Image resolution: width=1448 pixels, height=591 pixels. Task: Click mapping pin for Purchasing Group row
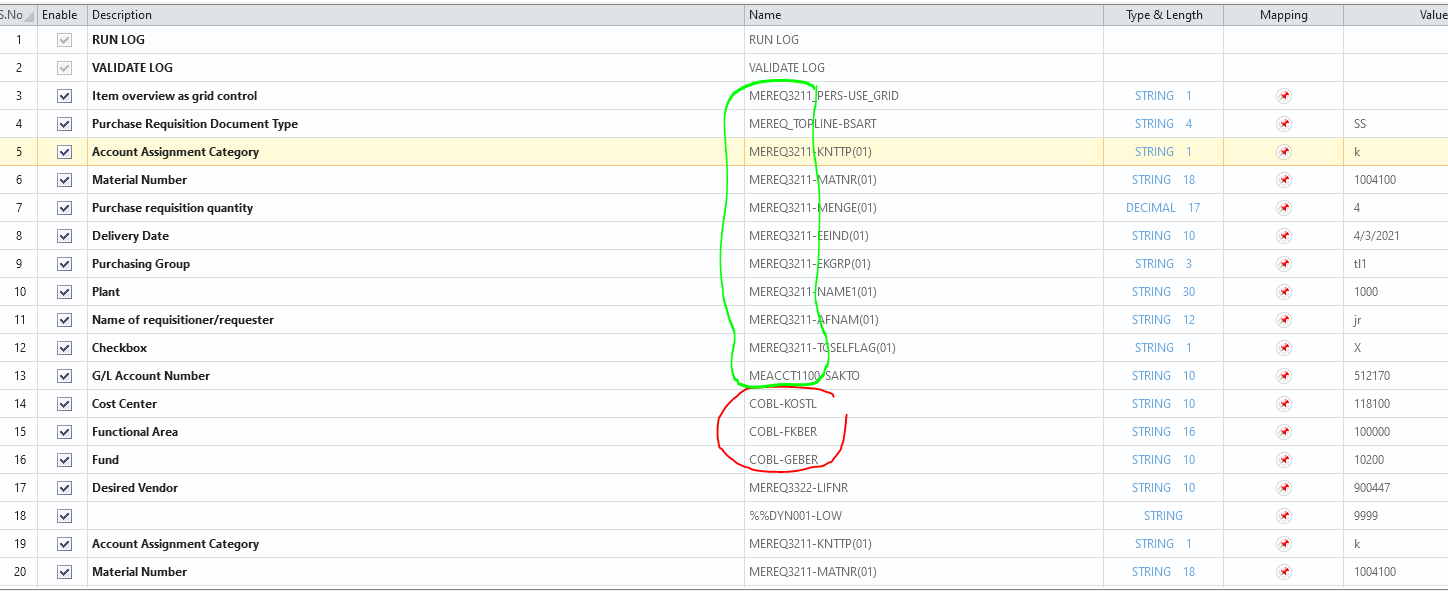point(1284,264)
